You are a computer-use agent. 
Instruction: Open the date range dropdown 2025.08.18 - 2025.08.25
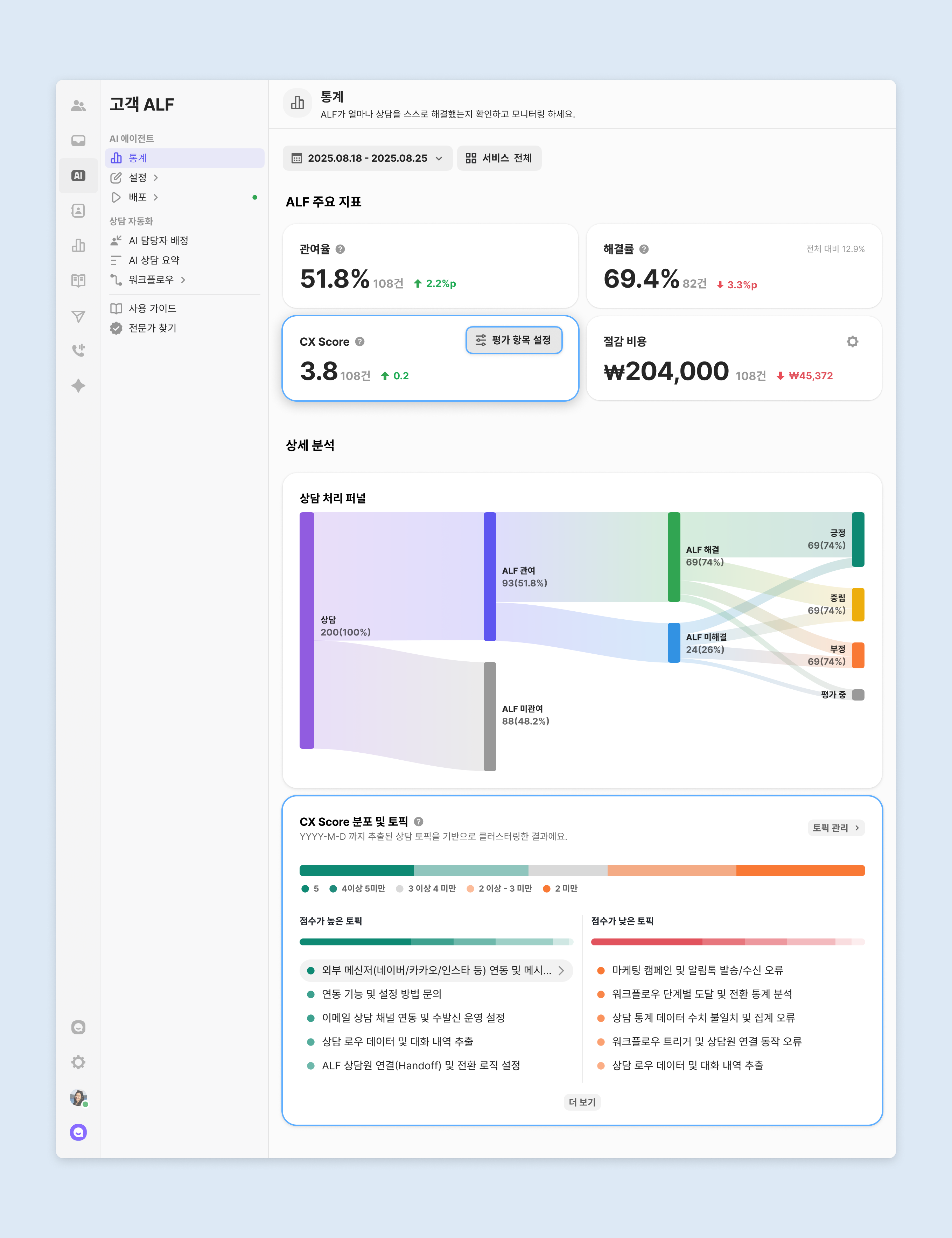coord(367,158)
